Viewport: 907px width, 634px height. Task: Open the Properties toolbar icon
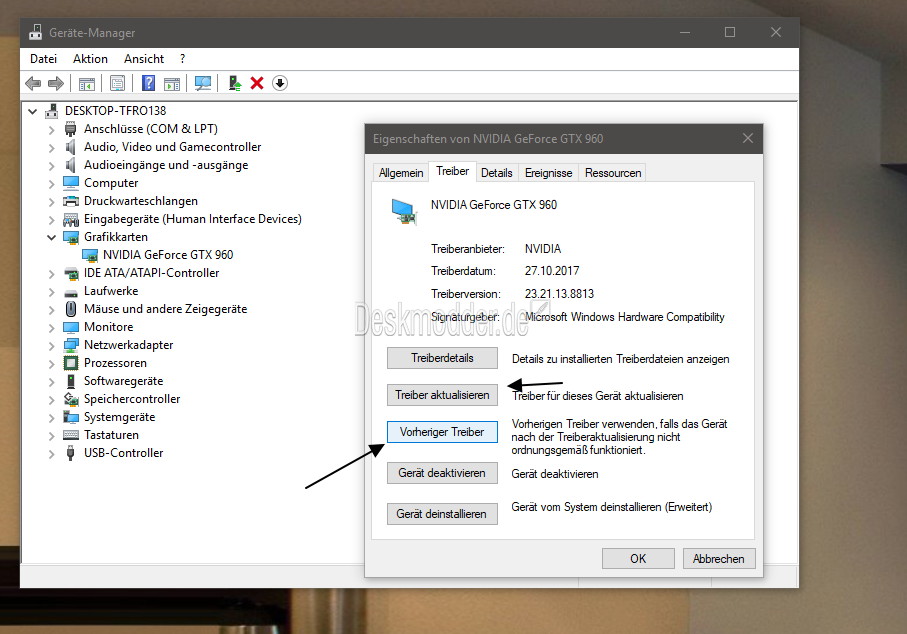[117, 83]
